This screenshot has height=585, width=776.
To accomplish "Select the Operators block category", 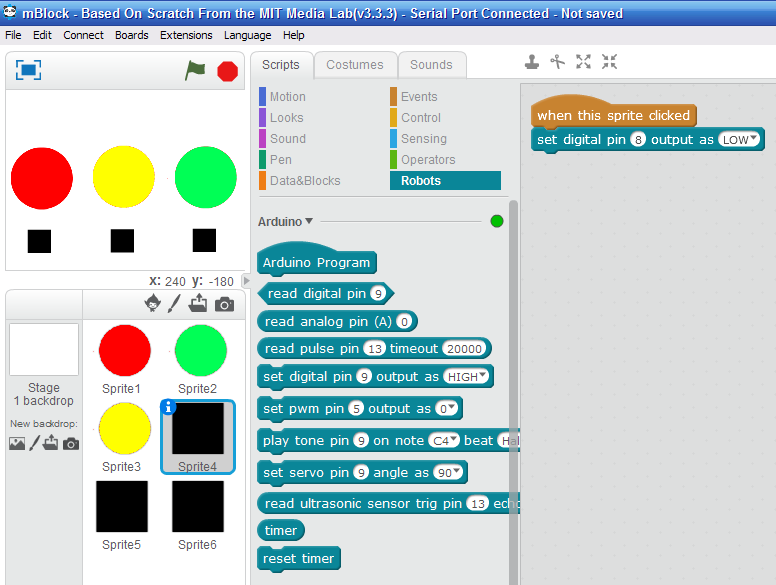I will click(x=423, y=160).
